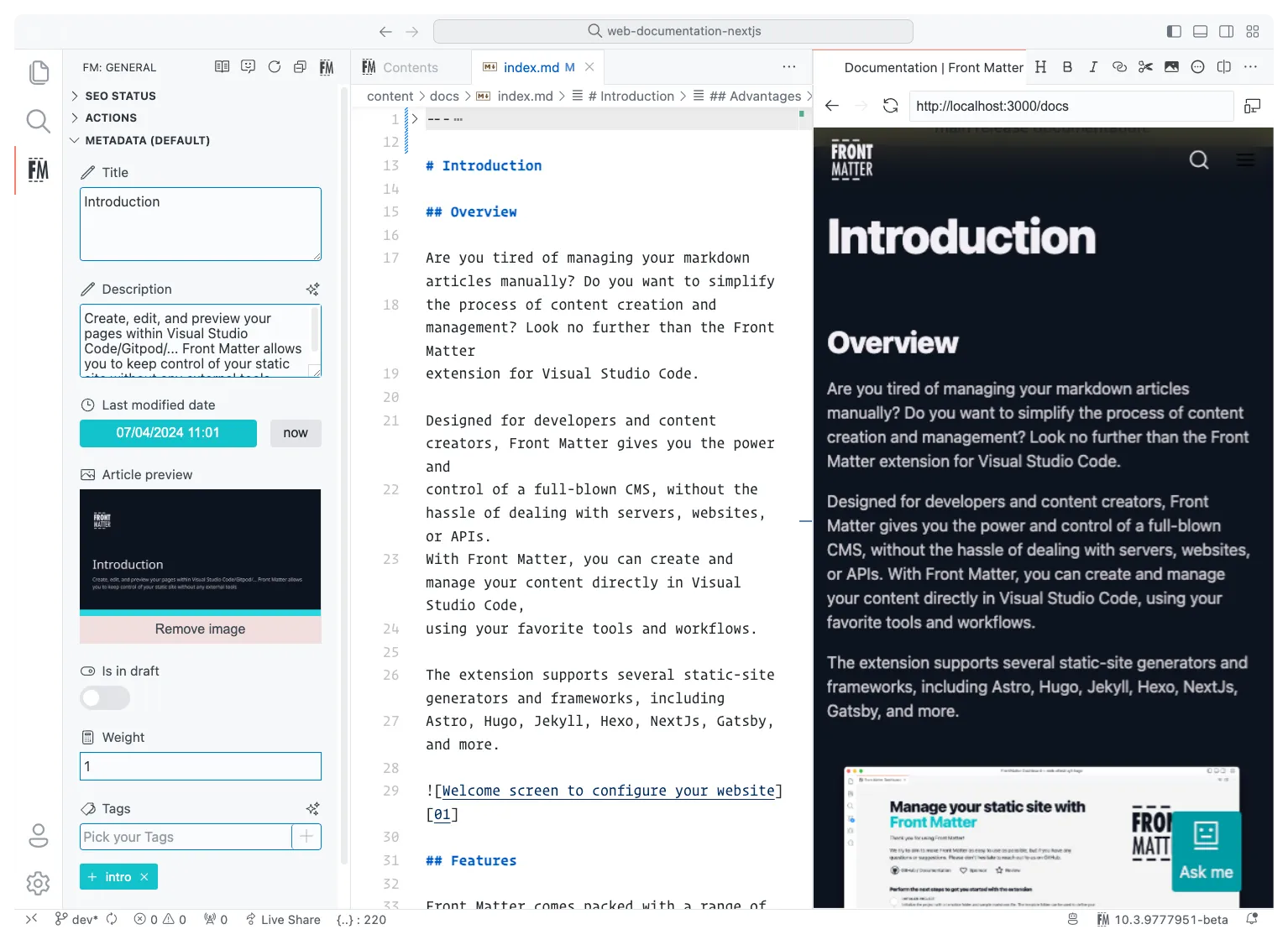Refresh Front Matter data with the reload icon
This screenshot has width=1288, height=945.
[275, 66]
